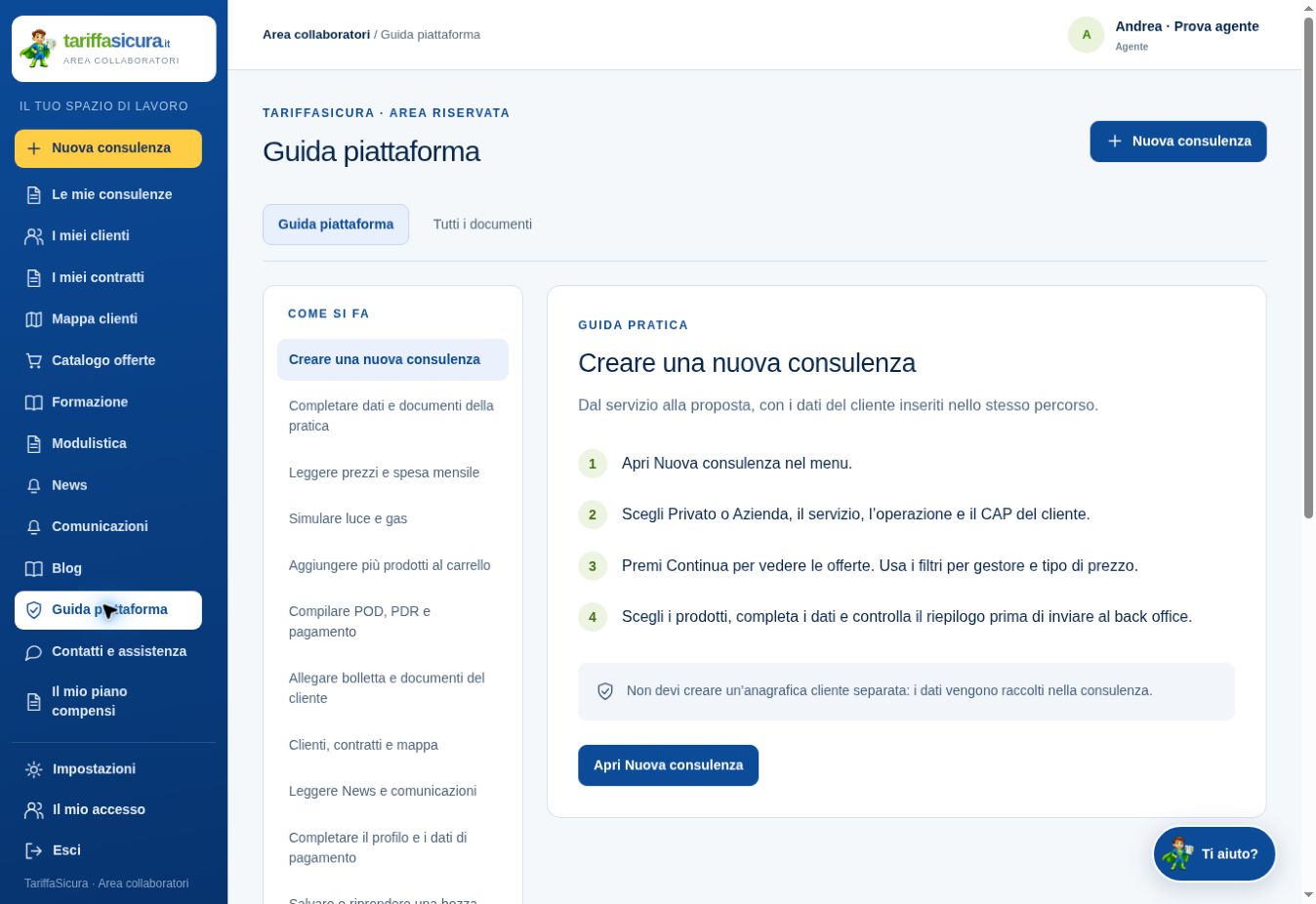The width and height of the screenshot is (1316, 904).
Task: Click the file icon beside I miei contratti
Action: 34,277
